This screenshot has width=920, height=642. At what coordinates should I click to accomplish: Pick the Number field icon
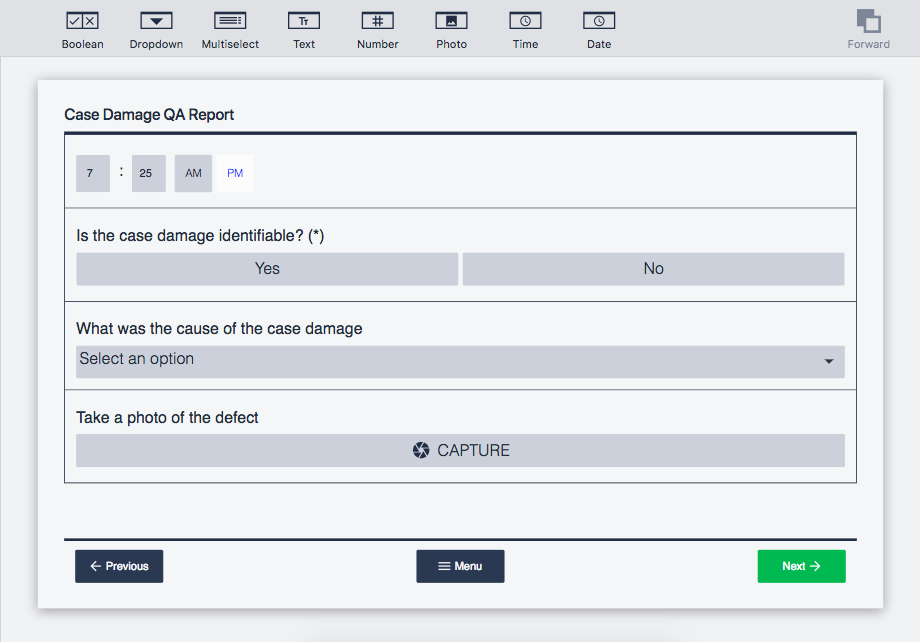click(x=378, y=21)
